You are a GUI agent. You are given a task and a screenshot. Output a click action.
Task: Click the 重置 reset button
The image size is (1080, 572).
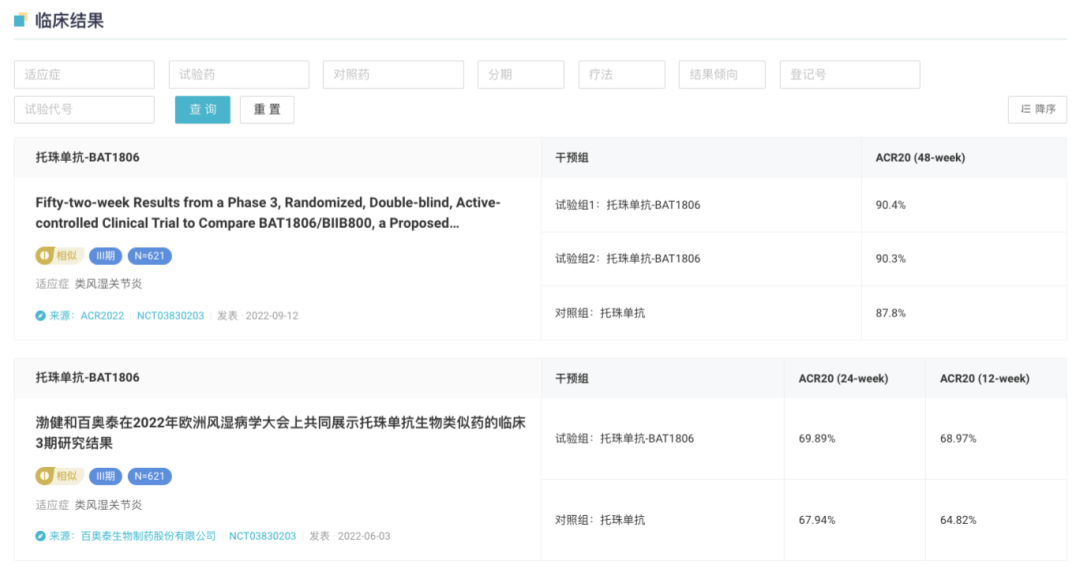[x=267, y=110]
